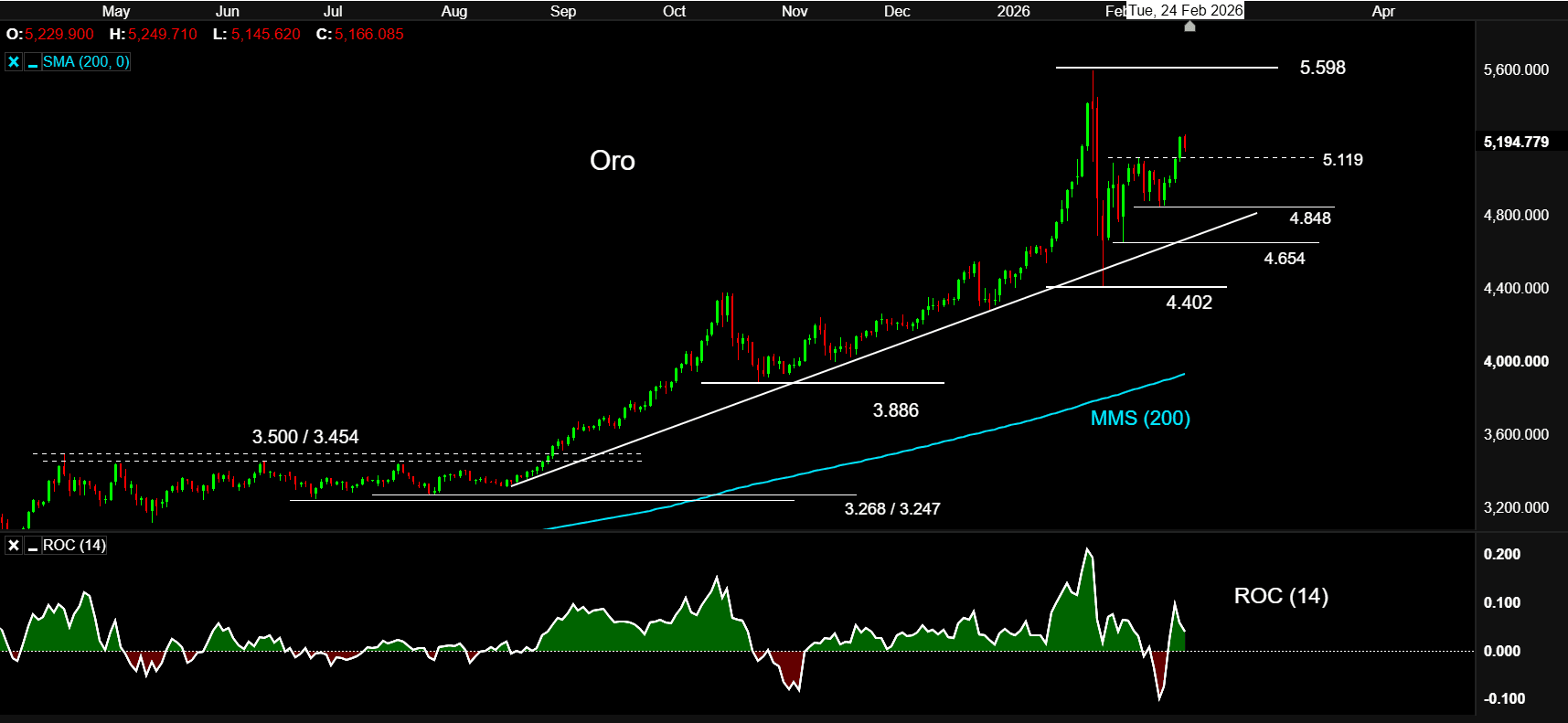Viewport: 1568px width, 723px height.
Task: Click the gray date cursor marker below timeline
Action: click(1189, 27)
